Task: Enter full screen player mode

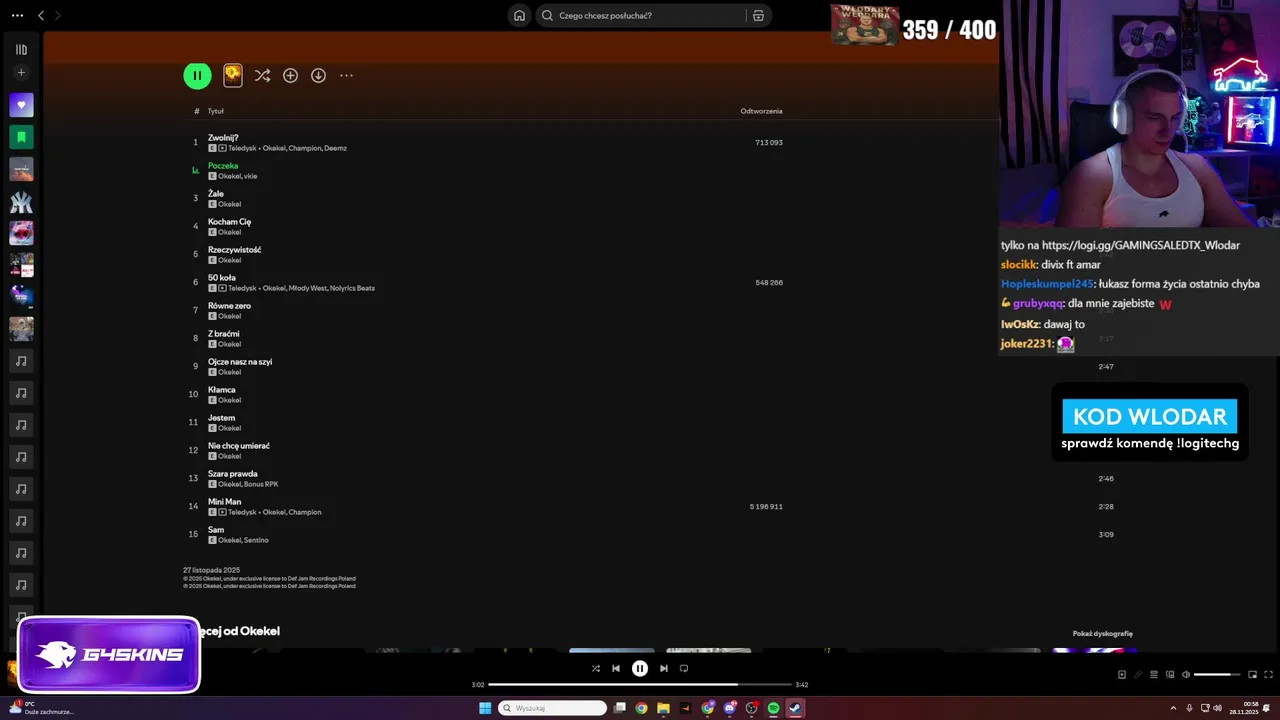Action: pyautogui.click(x=1268, y=674)
